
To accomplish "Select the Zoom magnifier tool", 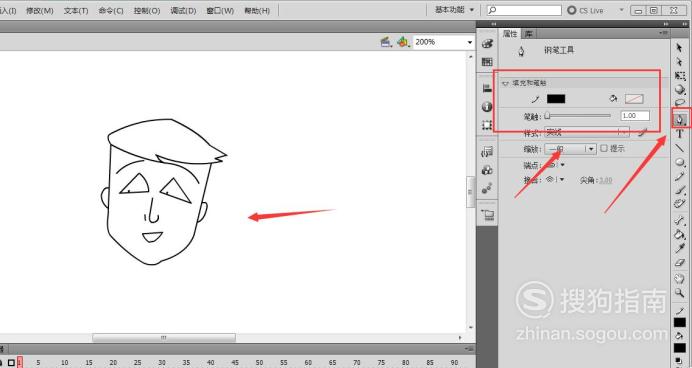I will [680, 293].
